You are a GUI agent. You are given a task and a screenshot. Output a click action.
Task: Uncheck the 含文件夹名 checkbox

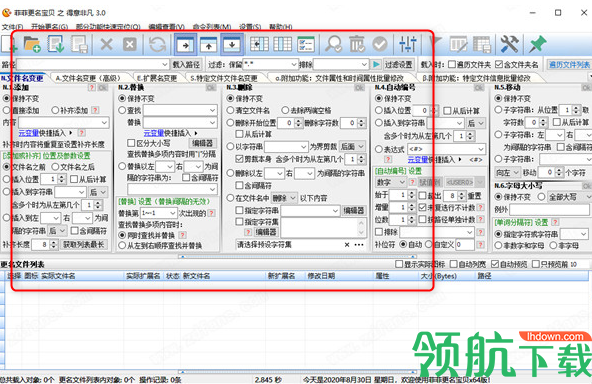point(499,65)
